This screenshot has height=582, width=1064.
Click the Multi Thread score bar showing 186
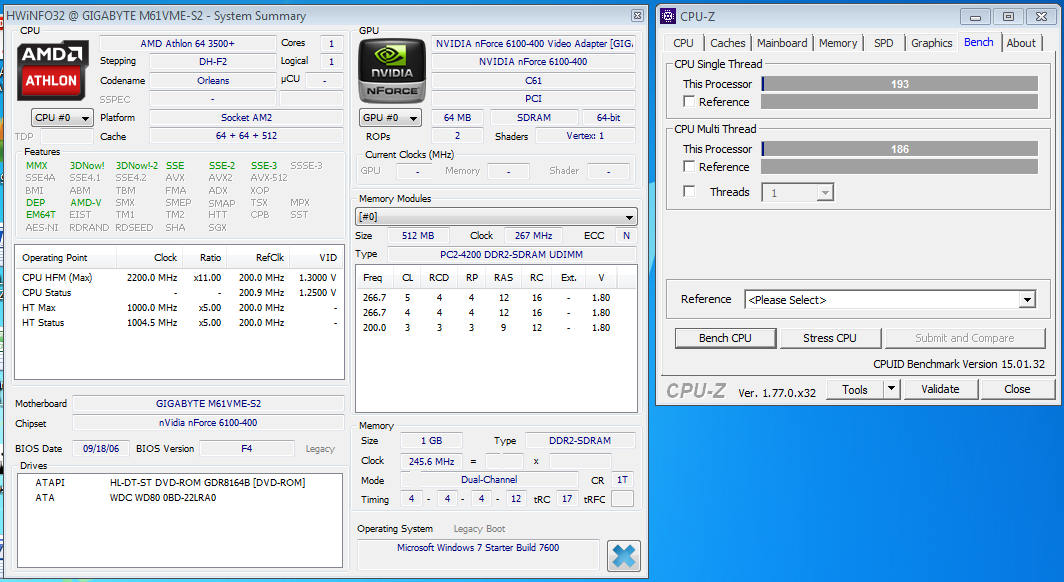(900, 149)
